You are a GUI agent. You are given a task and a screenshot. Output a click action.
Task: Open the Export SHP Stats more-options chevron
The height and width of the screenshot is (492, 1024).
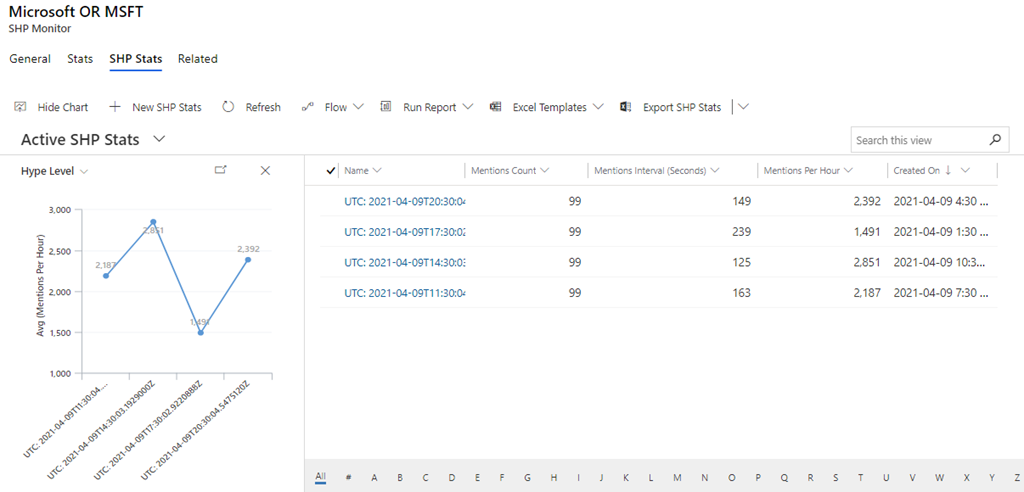click(x=743, y=107)
